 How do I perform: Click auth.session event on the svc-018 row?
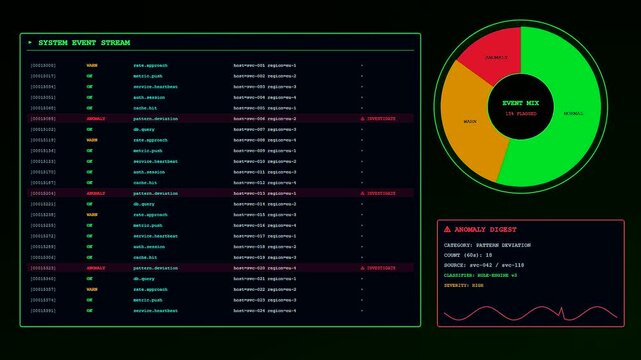point(149,247)
